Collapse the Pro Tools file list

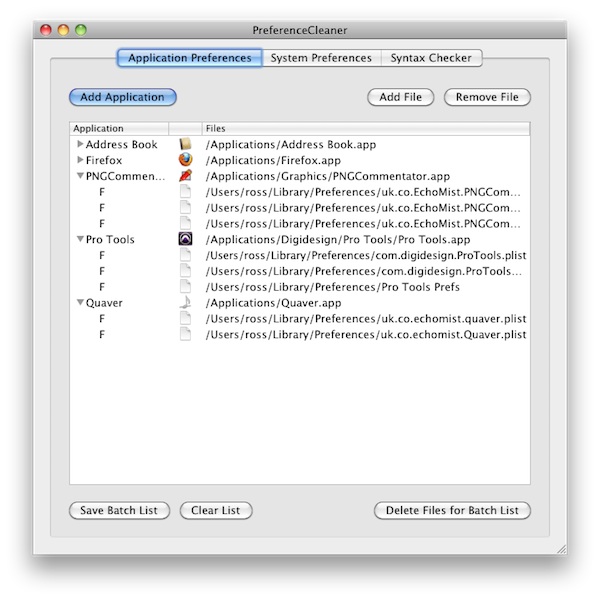(80, 240)
